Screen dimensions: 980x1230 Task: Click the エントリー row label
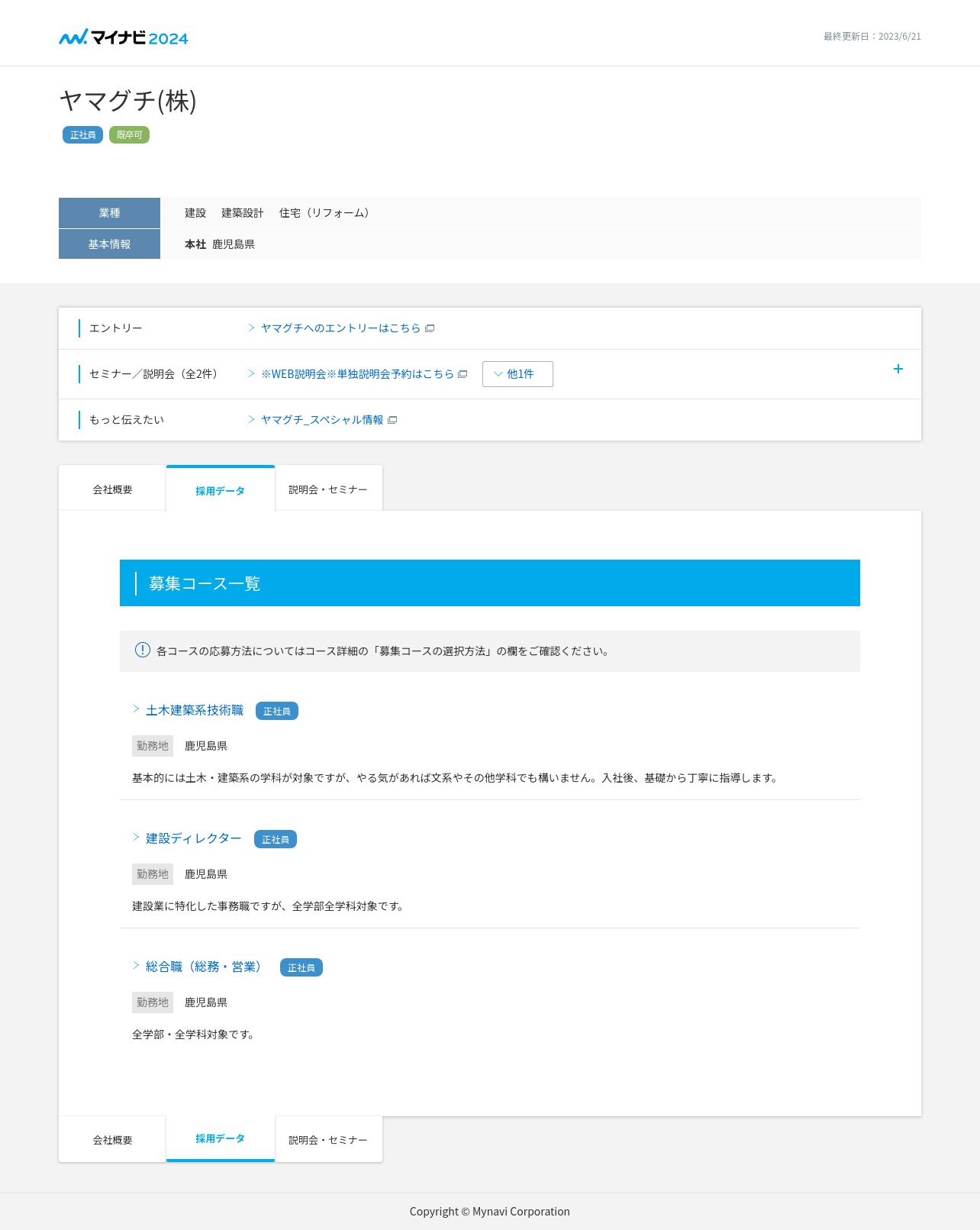click(x=115, y=328)
